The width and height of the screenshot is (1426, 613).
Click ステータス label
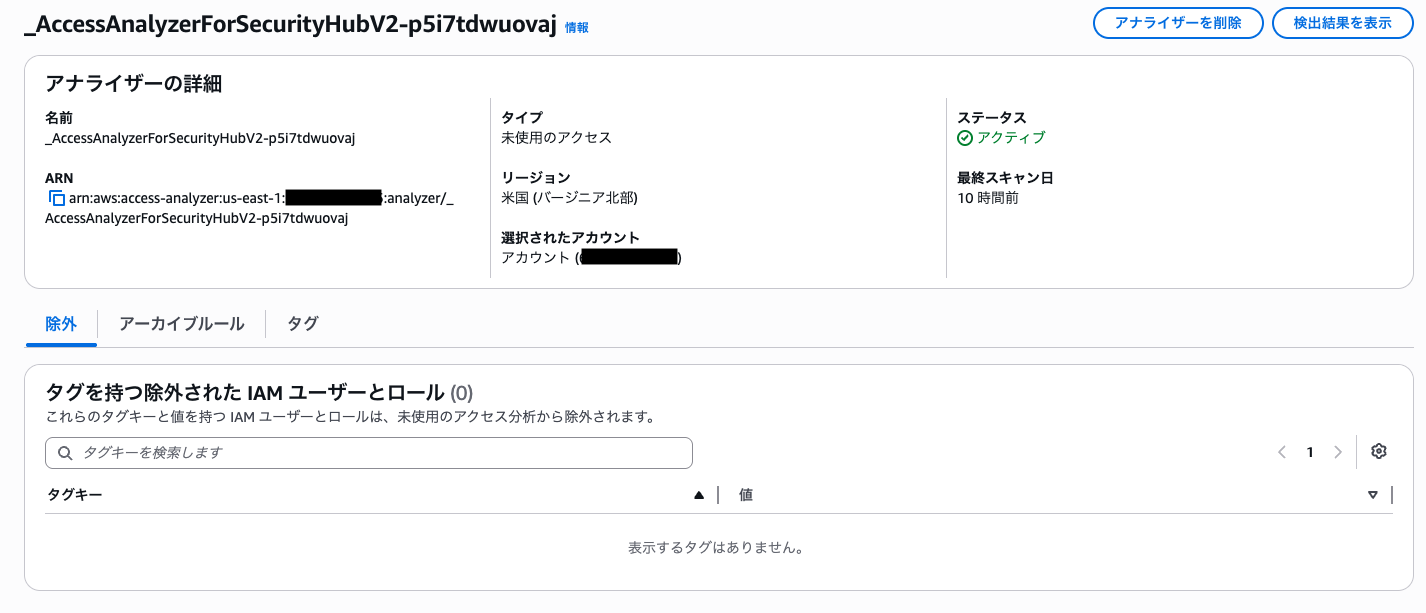coord(992,118)
